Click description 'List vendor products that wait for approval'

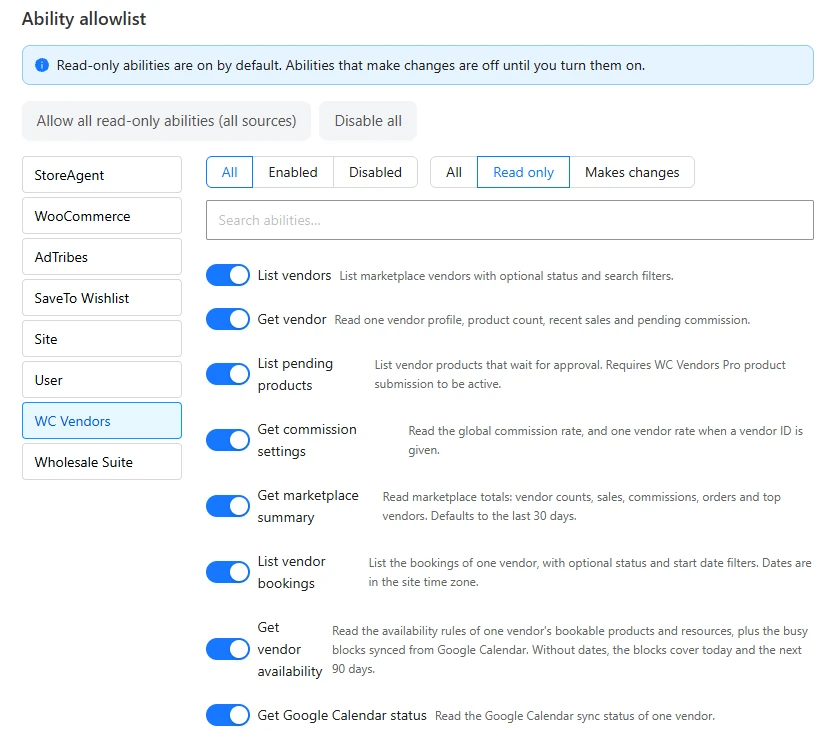click(580, 374)
